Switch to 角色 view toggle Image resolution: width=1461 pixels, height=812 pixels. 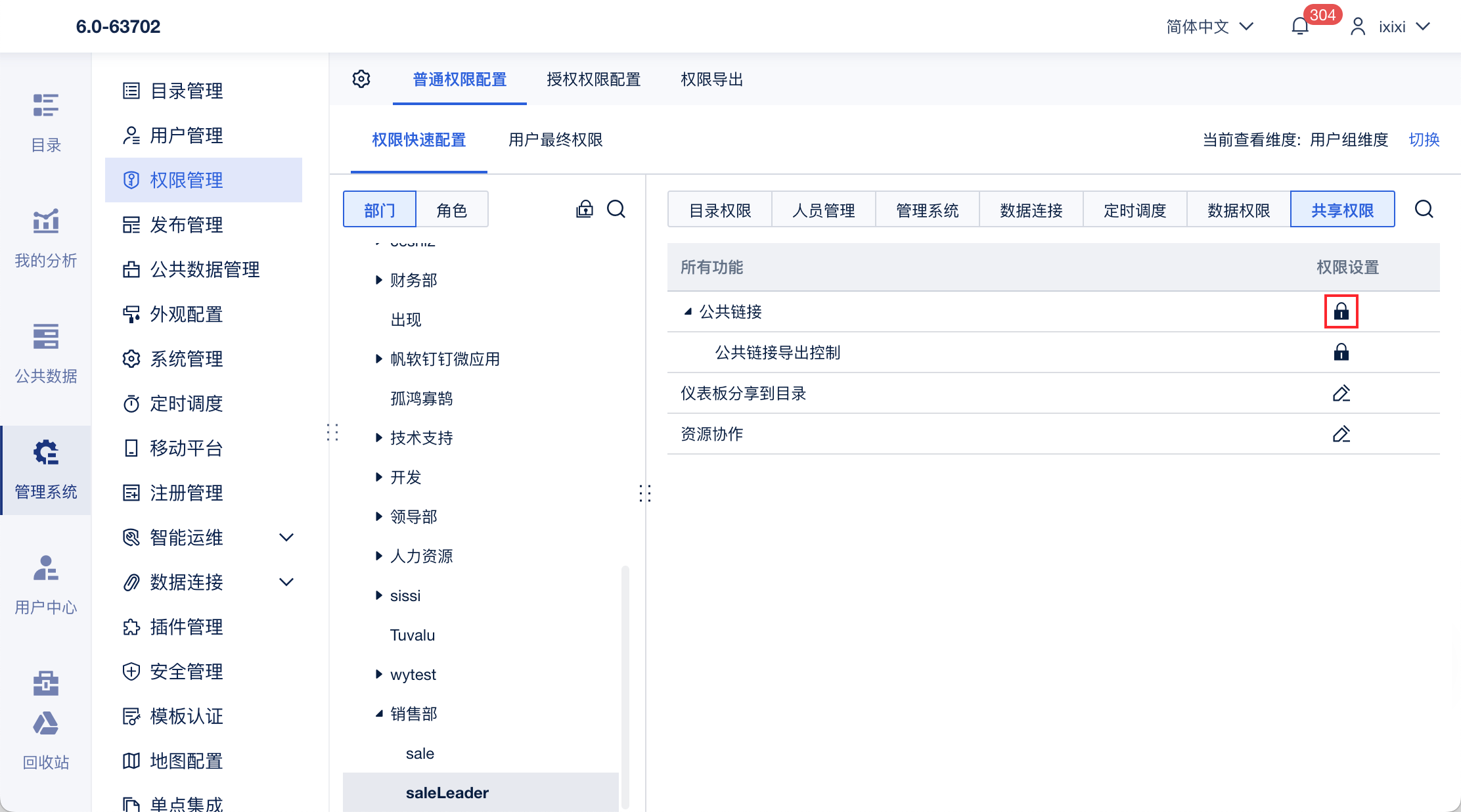451,210
